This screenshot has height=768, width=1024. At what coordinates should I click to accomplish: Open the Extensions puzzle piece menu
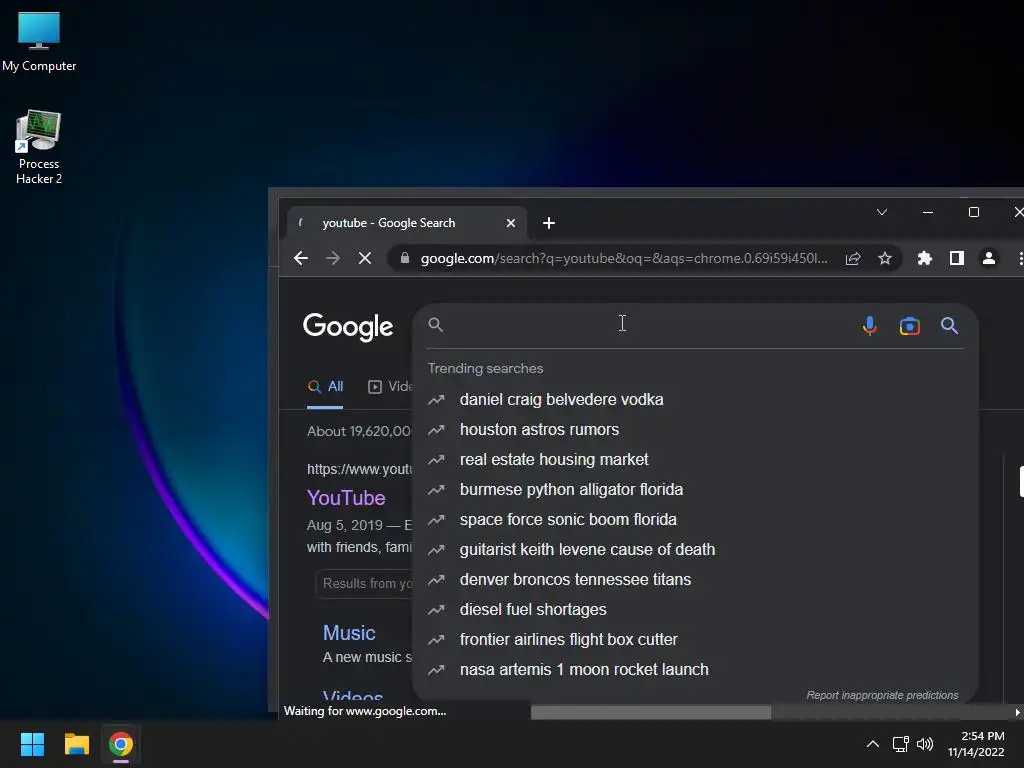(925, 259)
